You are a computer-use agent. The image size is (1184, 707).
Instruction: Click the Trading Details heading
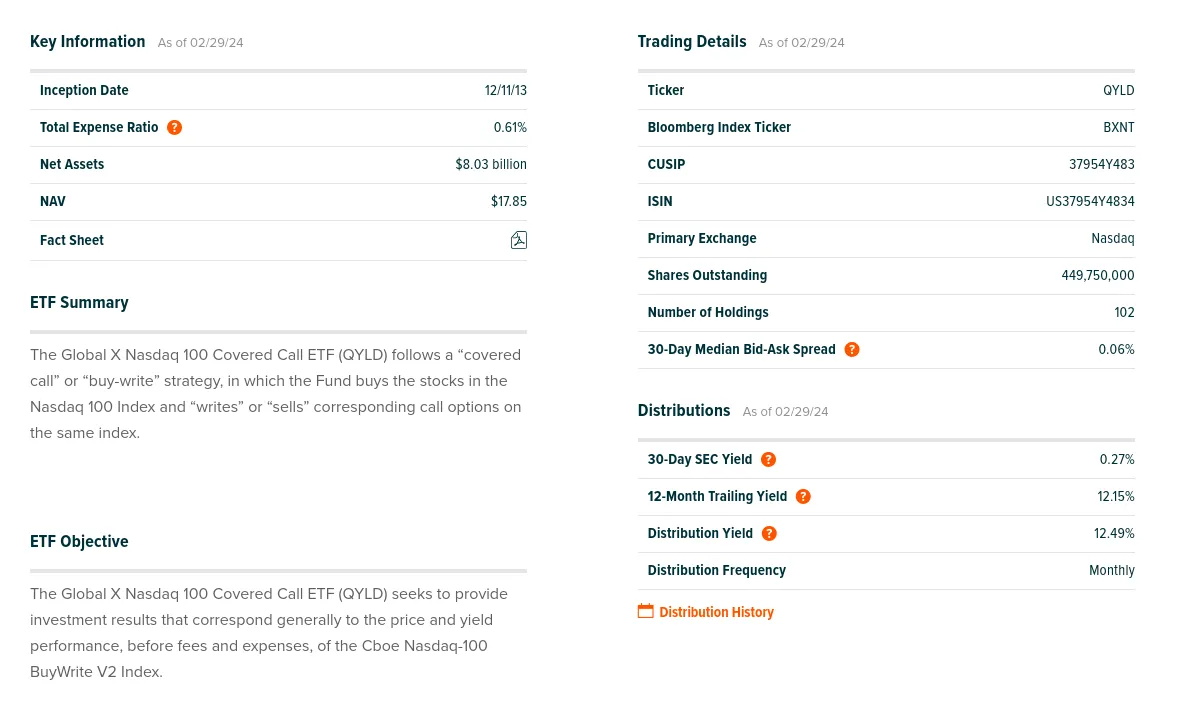click(692, 42)
